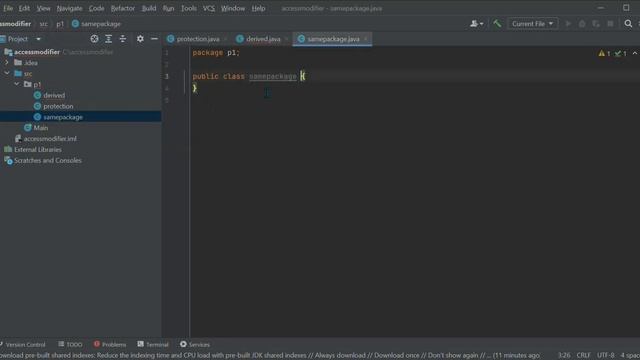
Task: Open the File menu
Action: coord(8,8)
